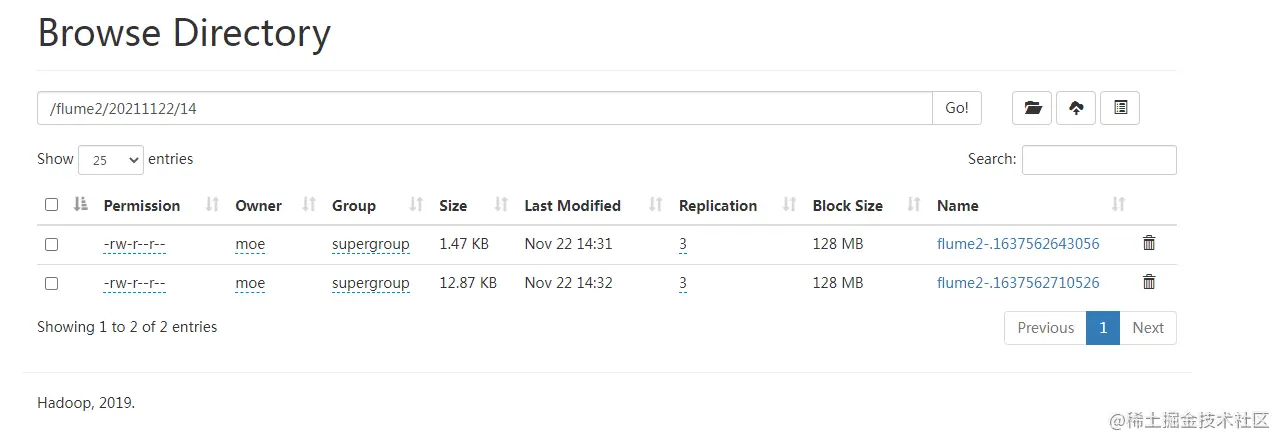Delete file flume2-.1637562643056 with trash icon

[1149, 243]
